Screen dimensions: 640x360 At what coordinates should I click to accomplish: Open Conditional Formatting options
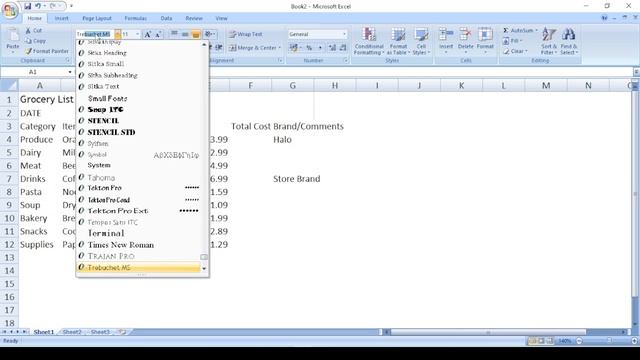[369, 41]
